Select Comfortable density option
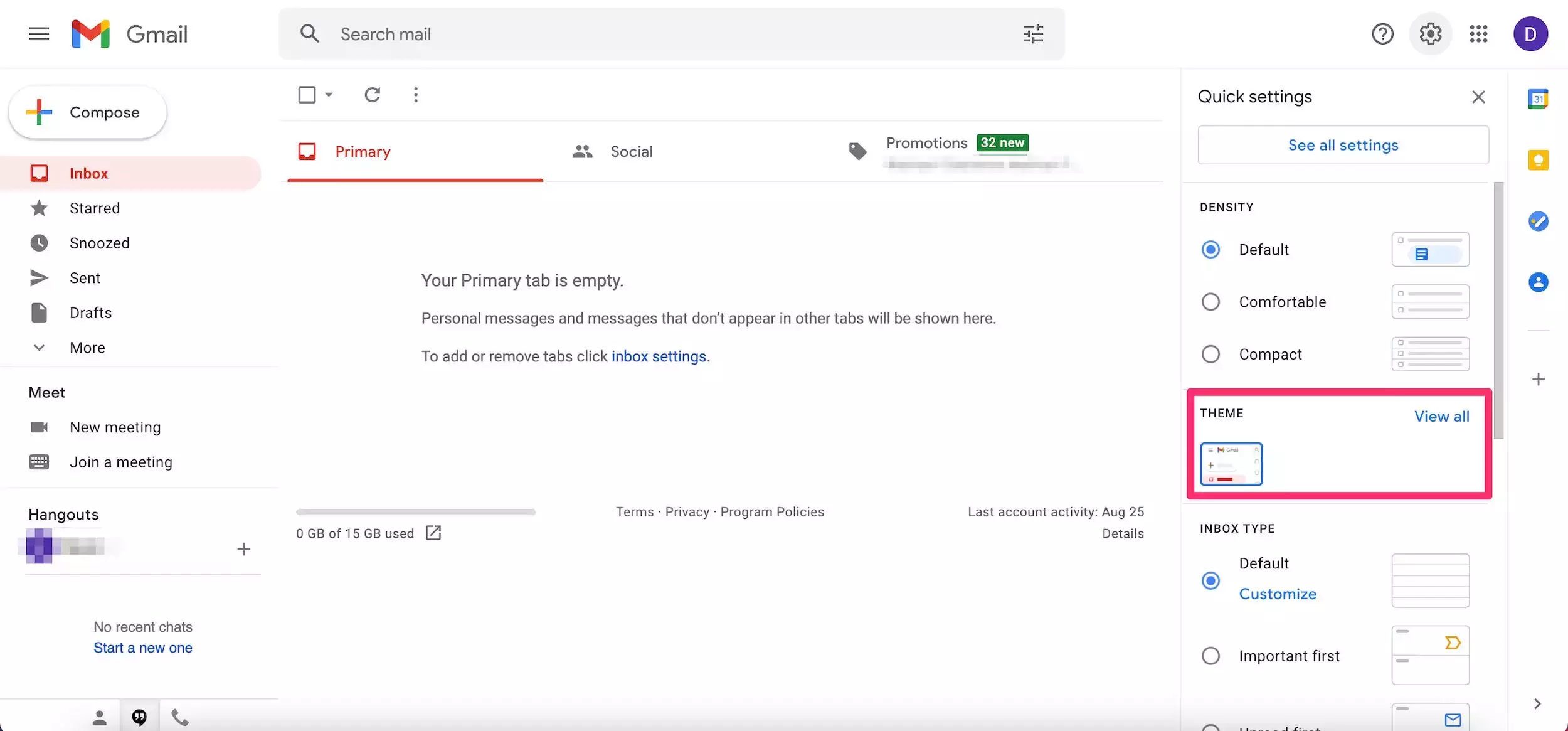The height and width of the screenshot is (731, 1568). point(1210,302)
